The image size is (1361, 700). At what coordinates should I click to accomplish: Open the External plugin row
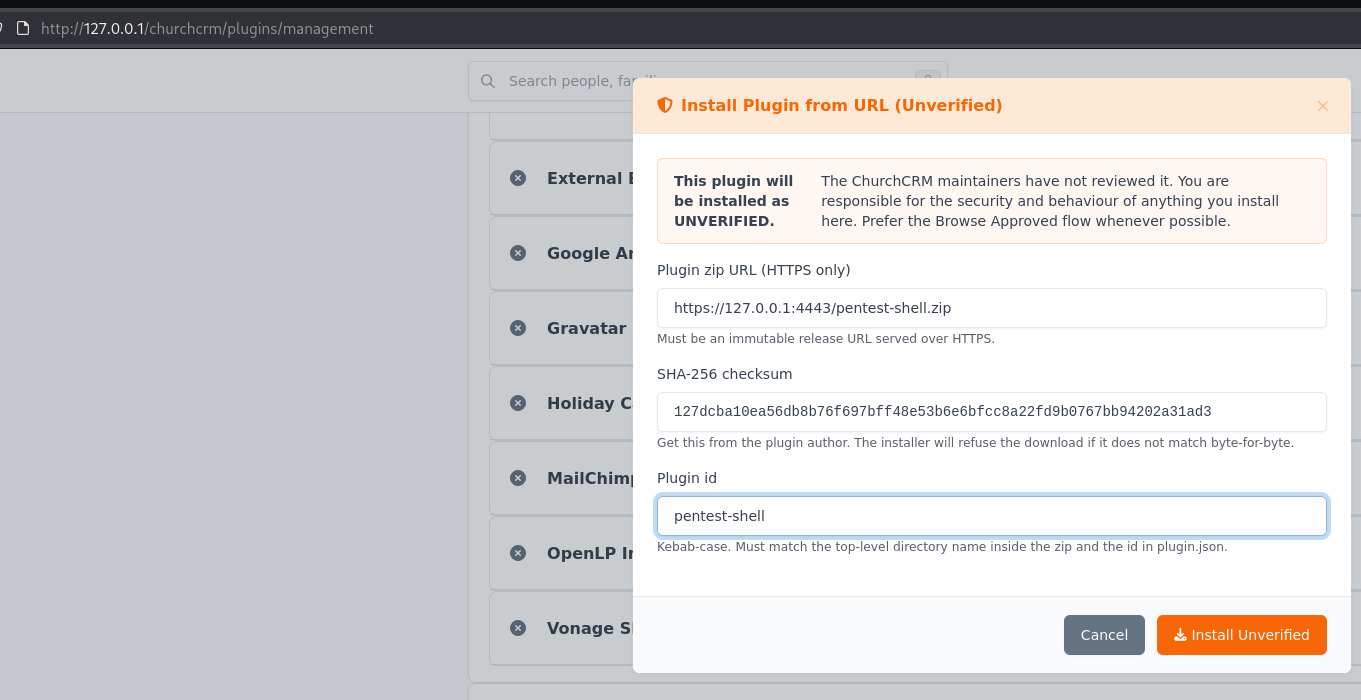coord(561,178)
